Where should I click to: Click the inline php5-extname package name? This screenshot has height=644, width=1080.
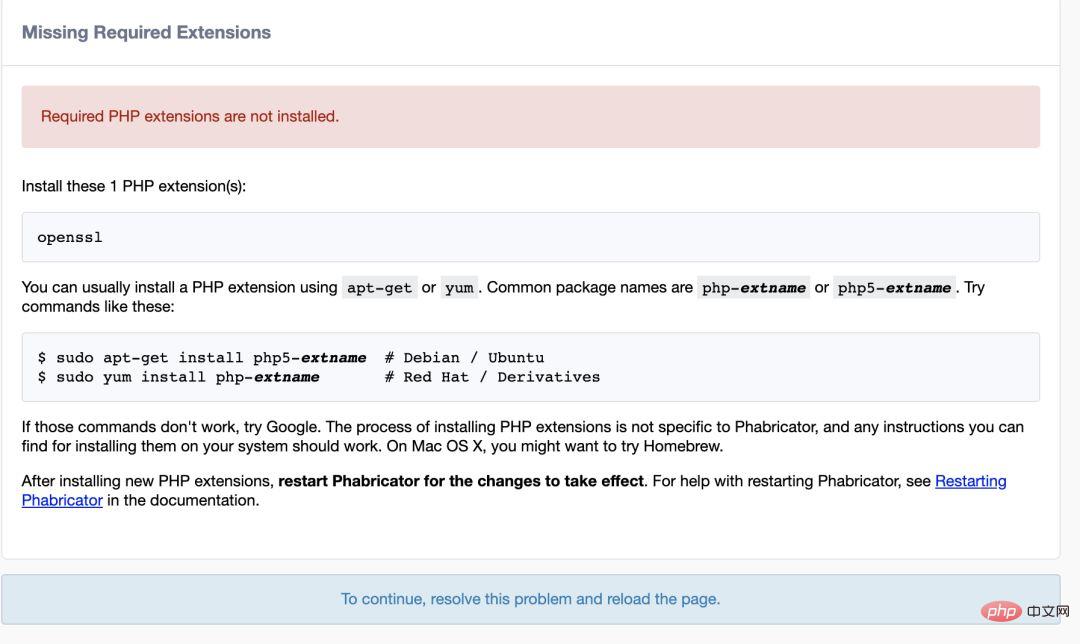tap(894, 288)
